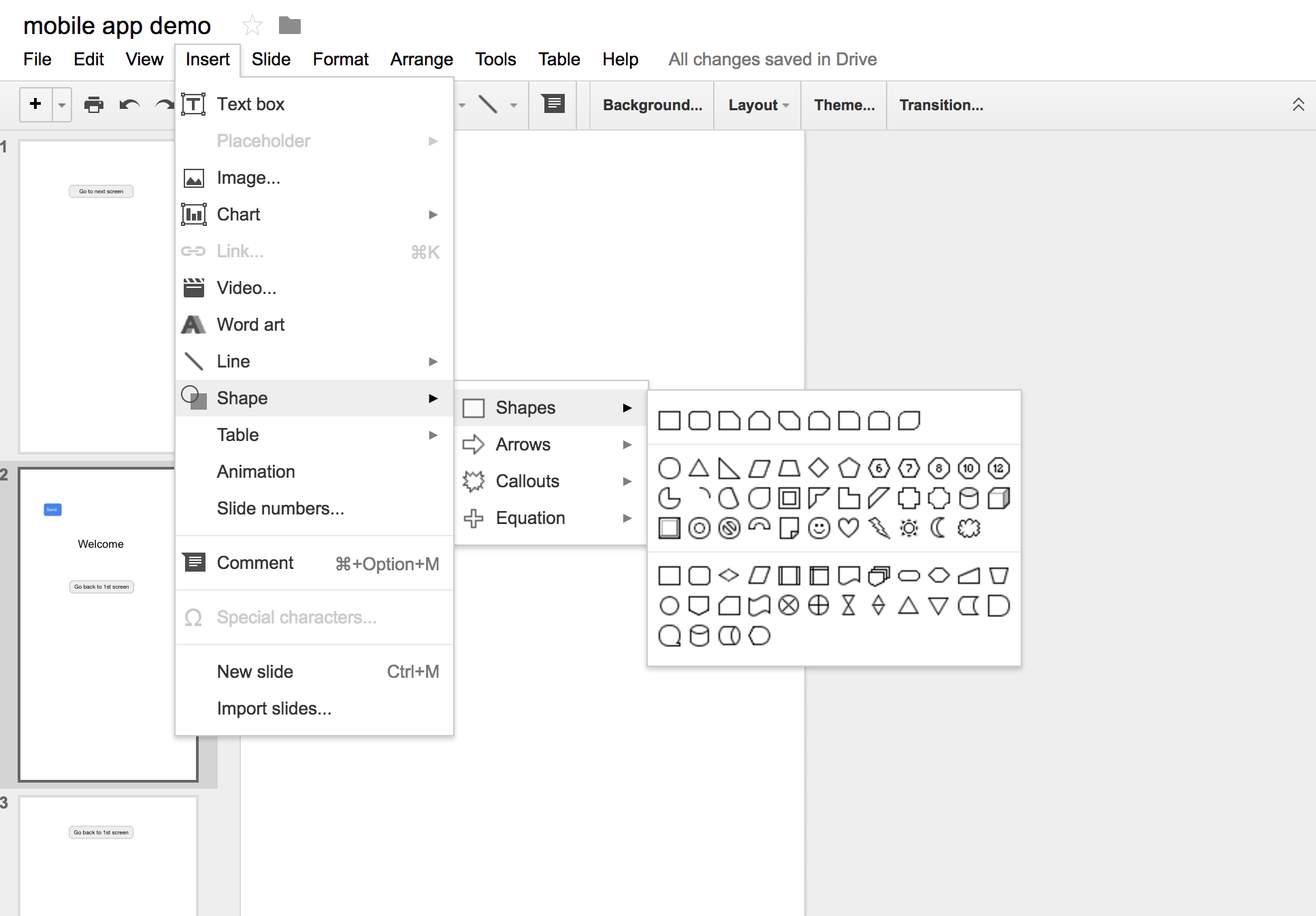This screenshot has height=916, width=1316.
Task: Click the print icon in toolbar
Action: [93, 105]
